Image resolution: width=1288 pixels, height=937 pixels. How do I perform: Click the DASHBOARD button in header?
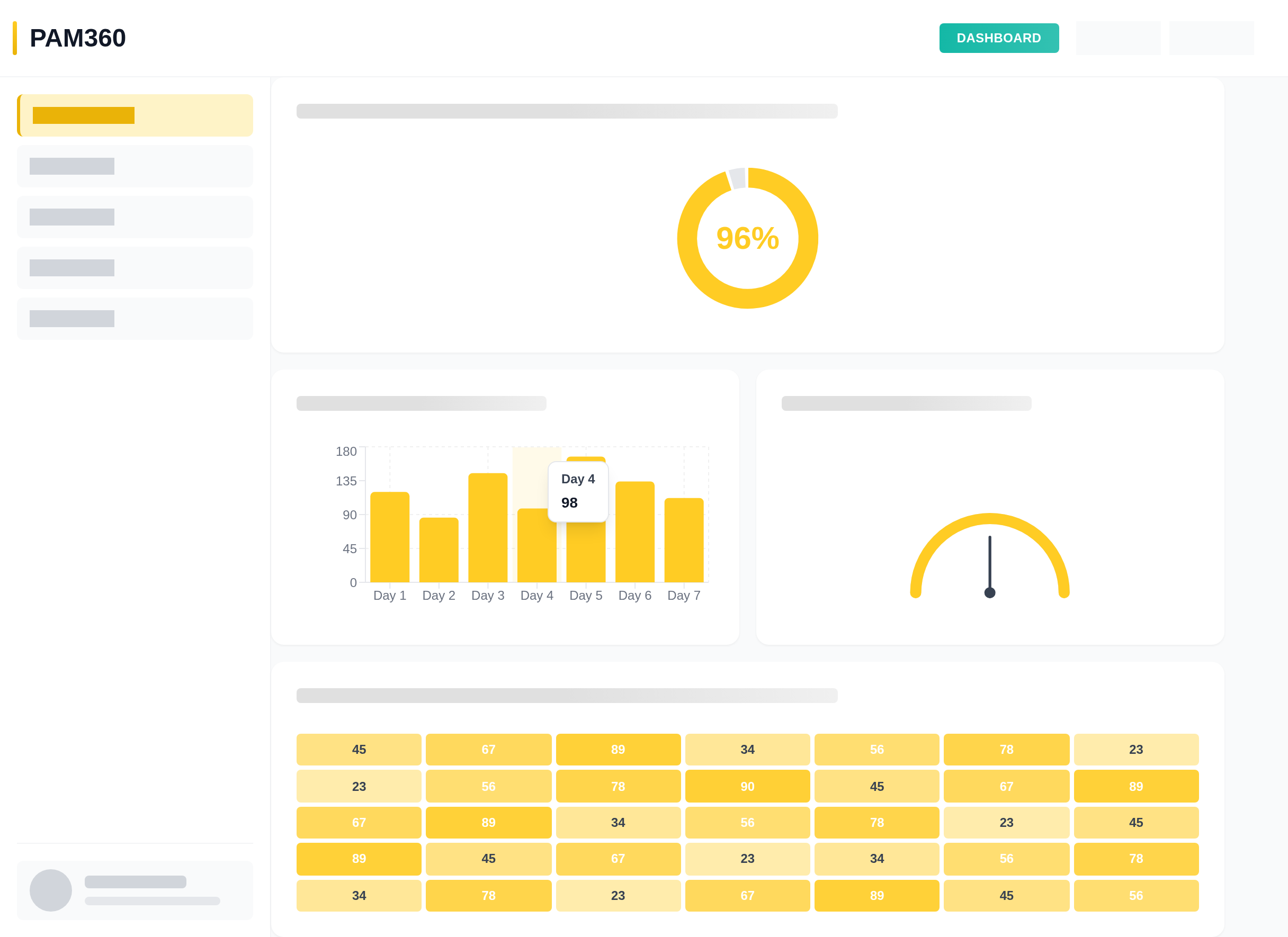(x=998, y=38)
